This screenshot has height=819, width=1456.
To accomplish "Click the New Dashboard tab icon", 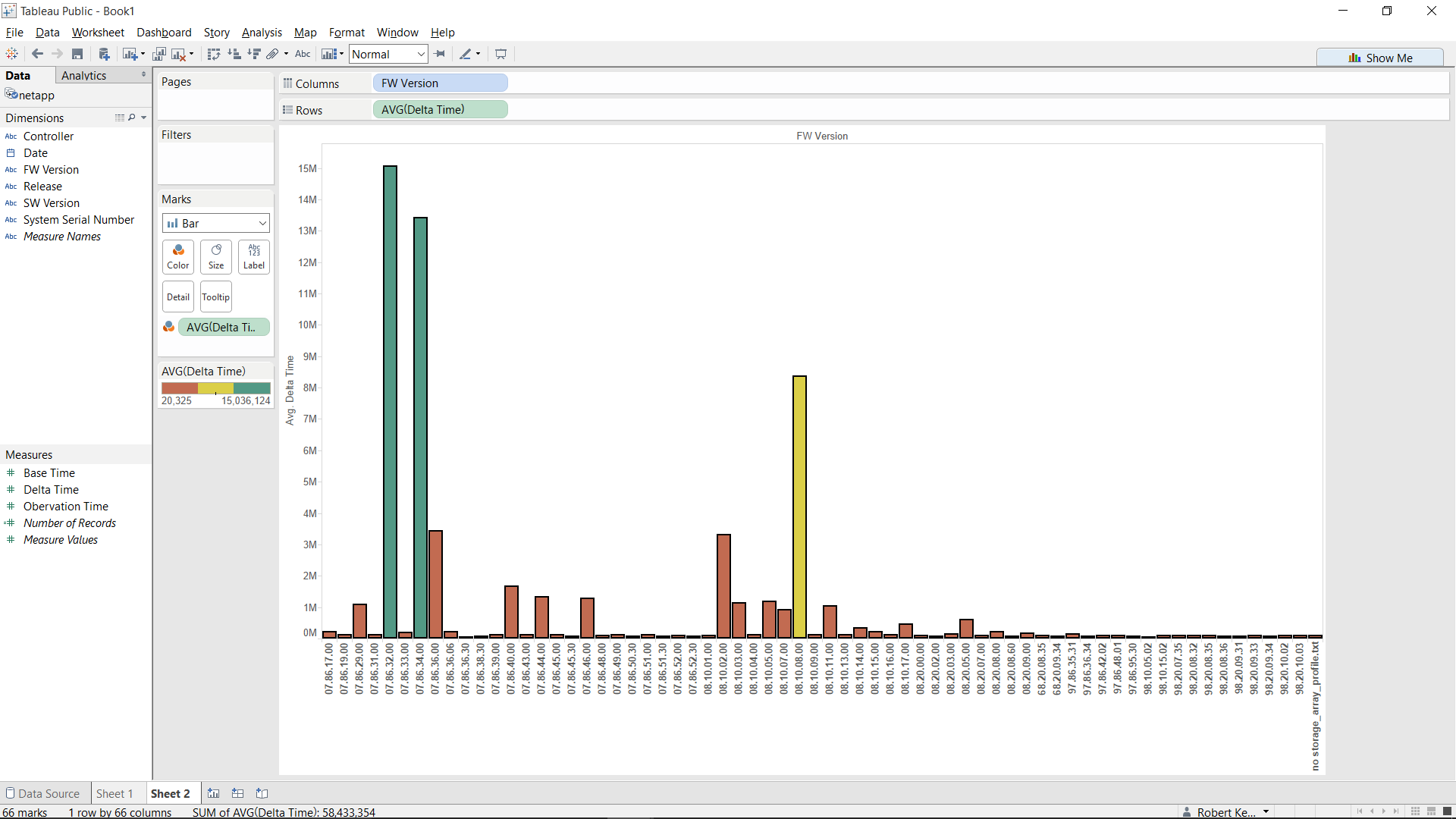I will pyautogui.click(x=238, y=793).
